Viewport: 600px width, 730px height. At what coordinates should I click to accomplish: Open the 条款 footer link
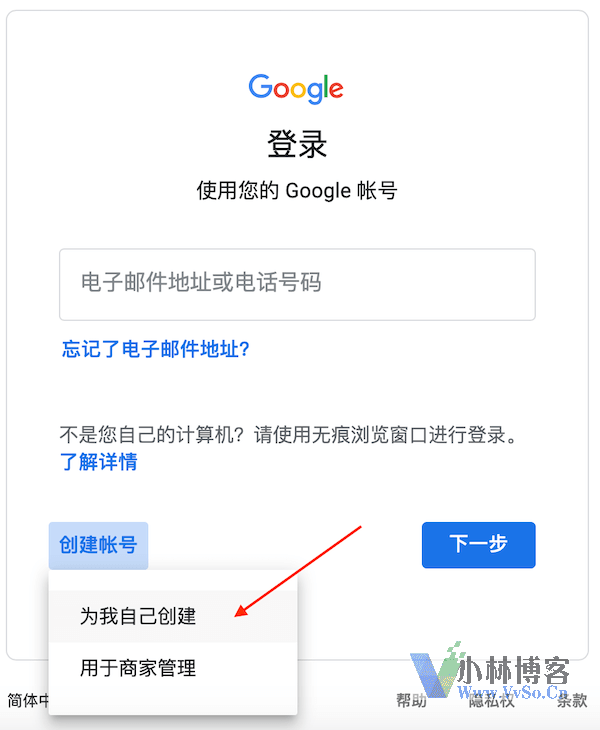pyautogui.click(x=572, y=700)
